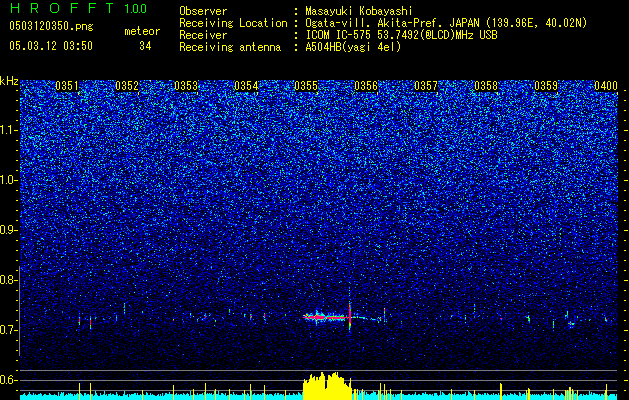
Task: Click the Receiver field label
Action: point(203,35)
